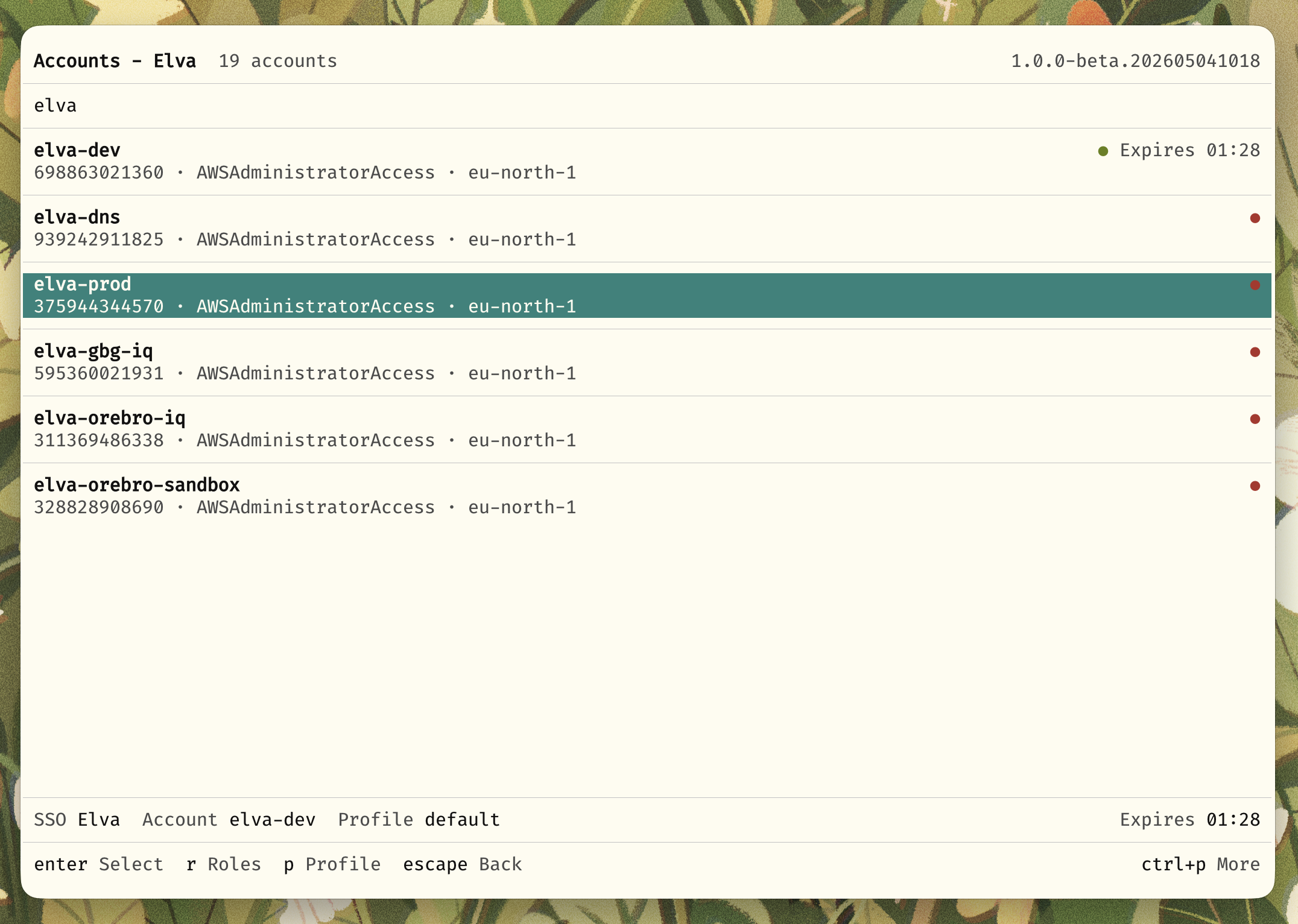Image resolution: width=1298 pixels, height=924 pixels.
Task: Click the red status dot for elva-orebro-iq
Action: click(1255, 419)
